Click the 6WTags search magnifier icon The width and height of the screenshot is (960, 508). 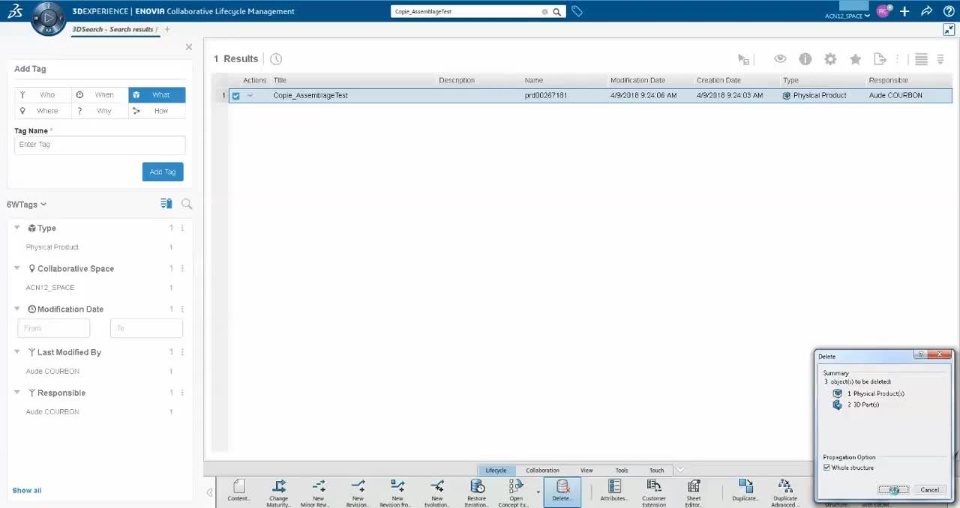point(187,204)
